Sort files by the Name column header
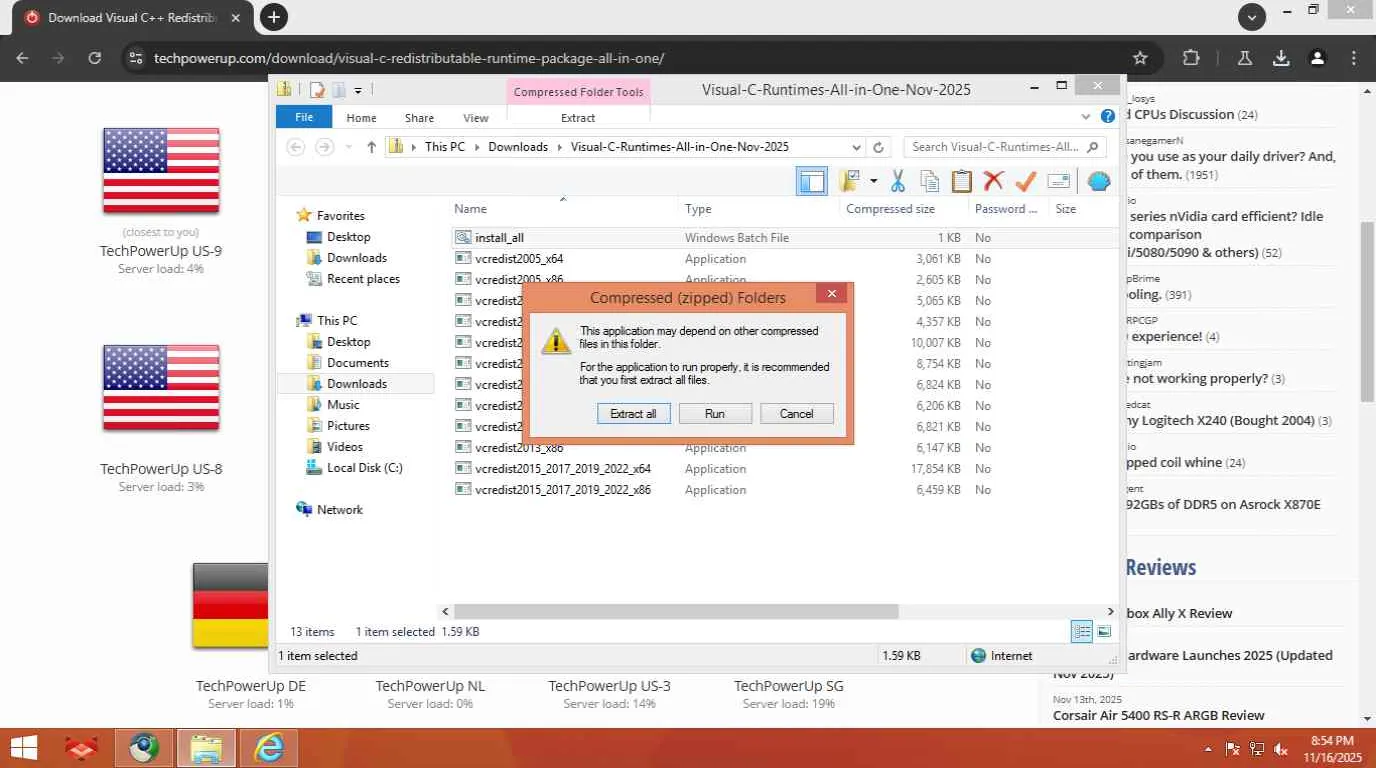 563,209
